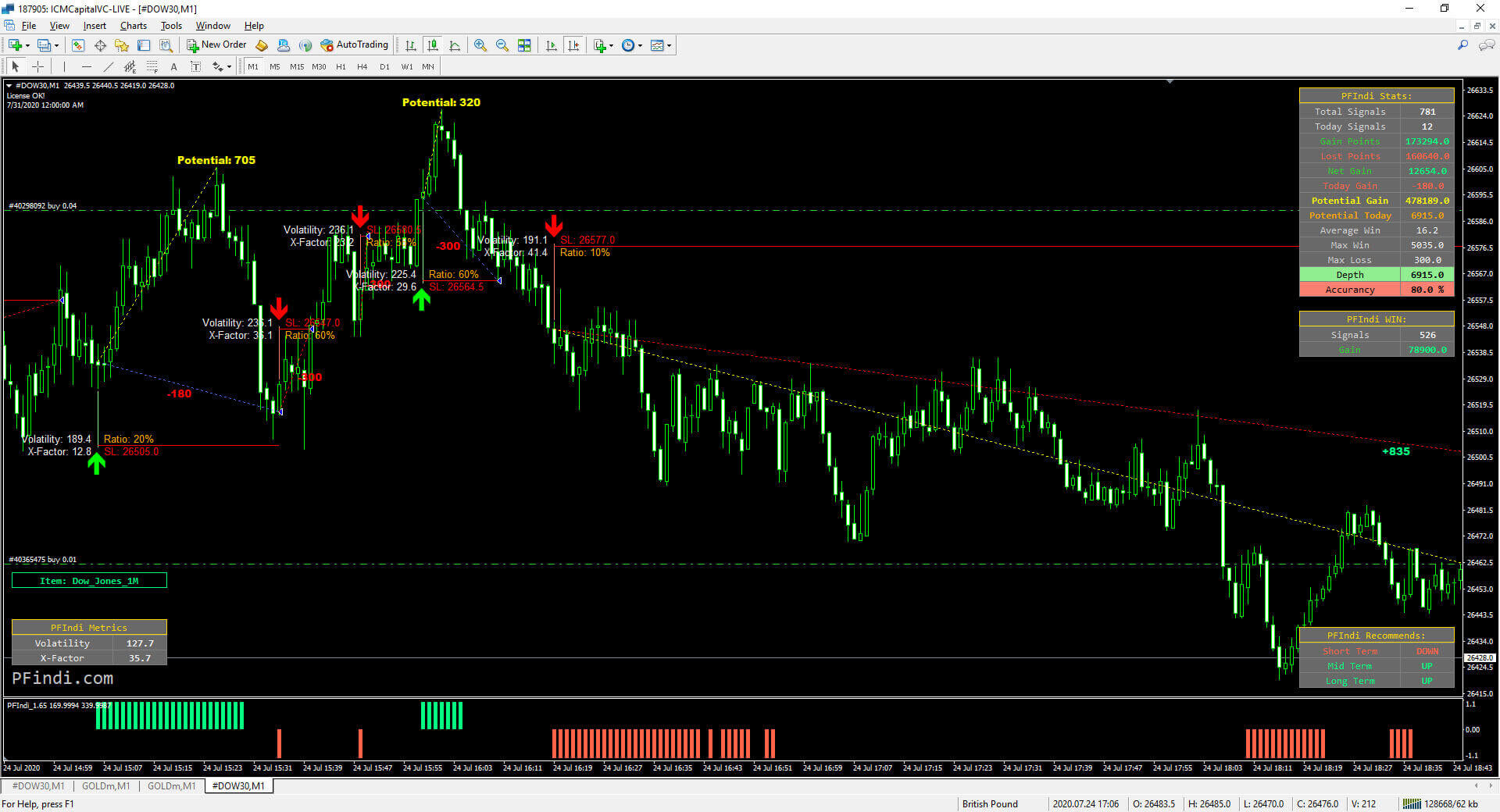
Task: Select the Fibonacci retracement tool
Action: tap(152, 67)
